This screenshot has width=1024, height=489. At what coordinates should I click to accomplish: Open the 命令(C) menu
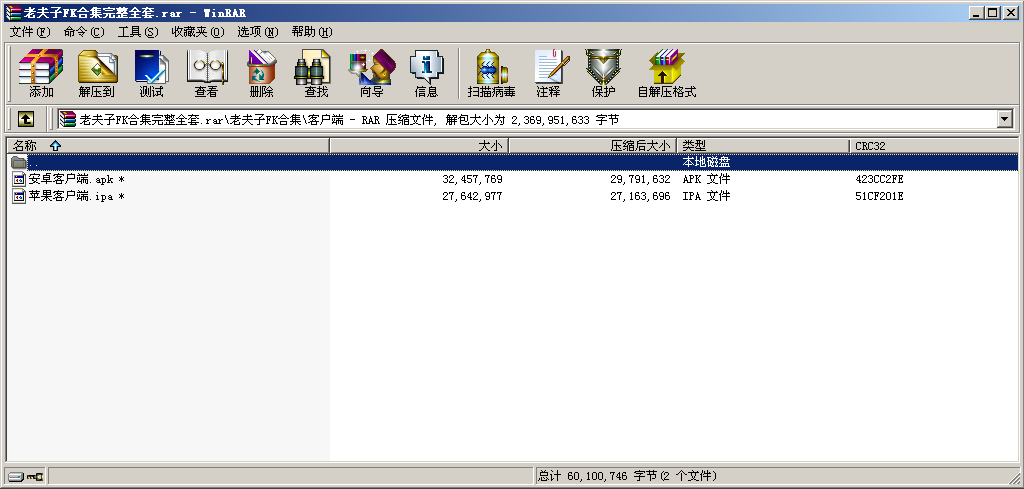pos(84,32)
